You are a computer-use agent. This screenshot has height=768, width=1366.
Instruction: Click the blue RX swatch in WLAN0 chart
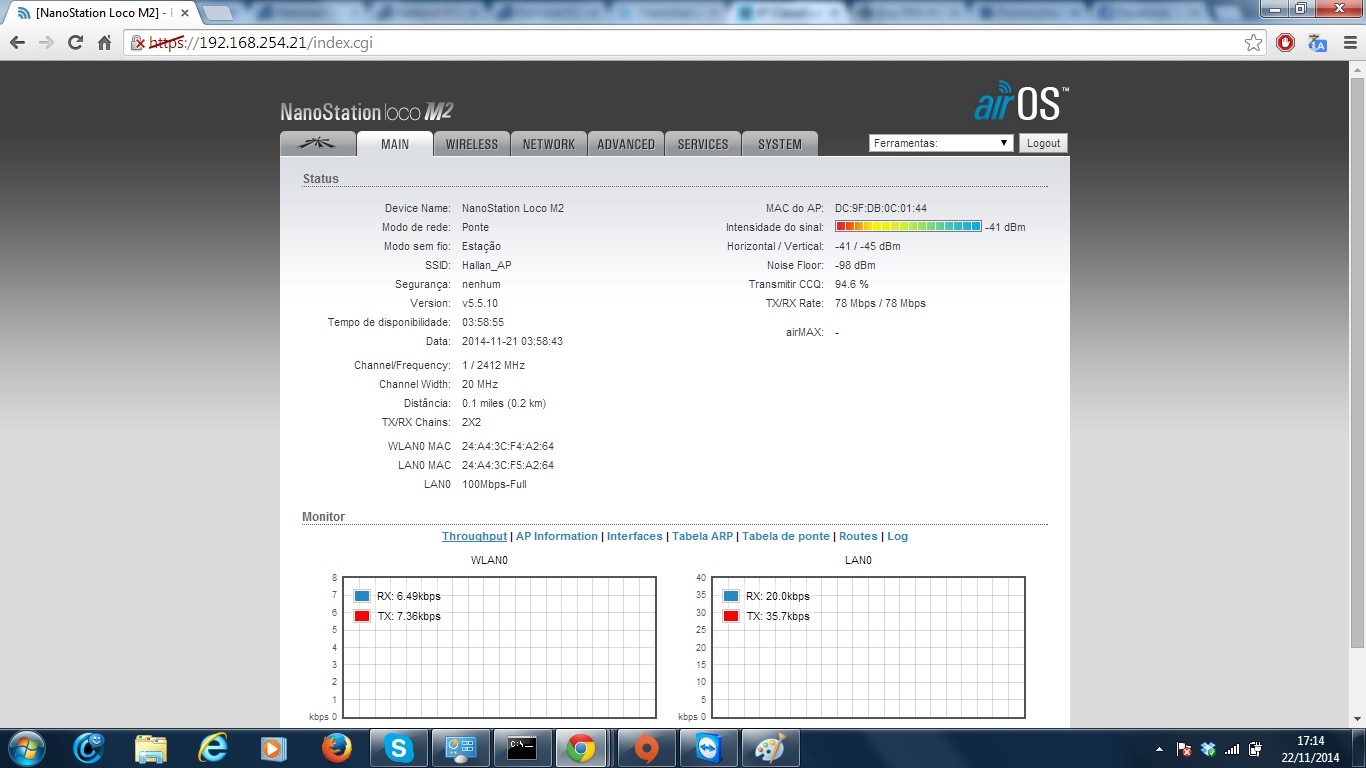pos(362,596)
